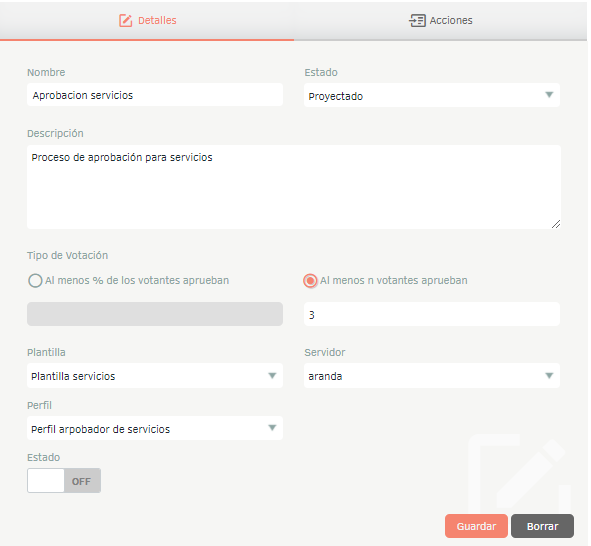This screenshot has height=546, width=591.
Task: Open the Estado 'Proyectado' dropdown
Action: tap(432, 95)
